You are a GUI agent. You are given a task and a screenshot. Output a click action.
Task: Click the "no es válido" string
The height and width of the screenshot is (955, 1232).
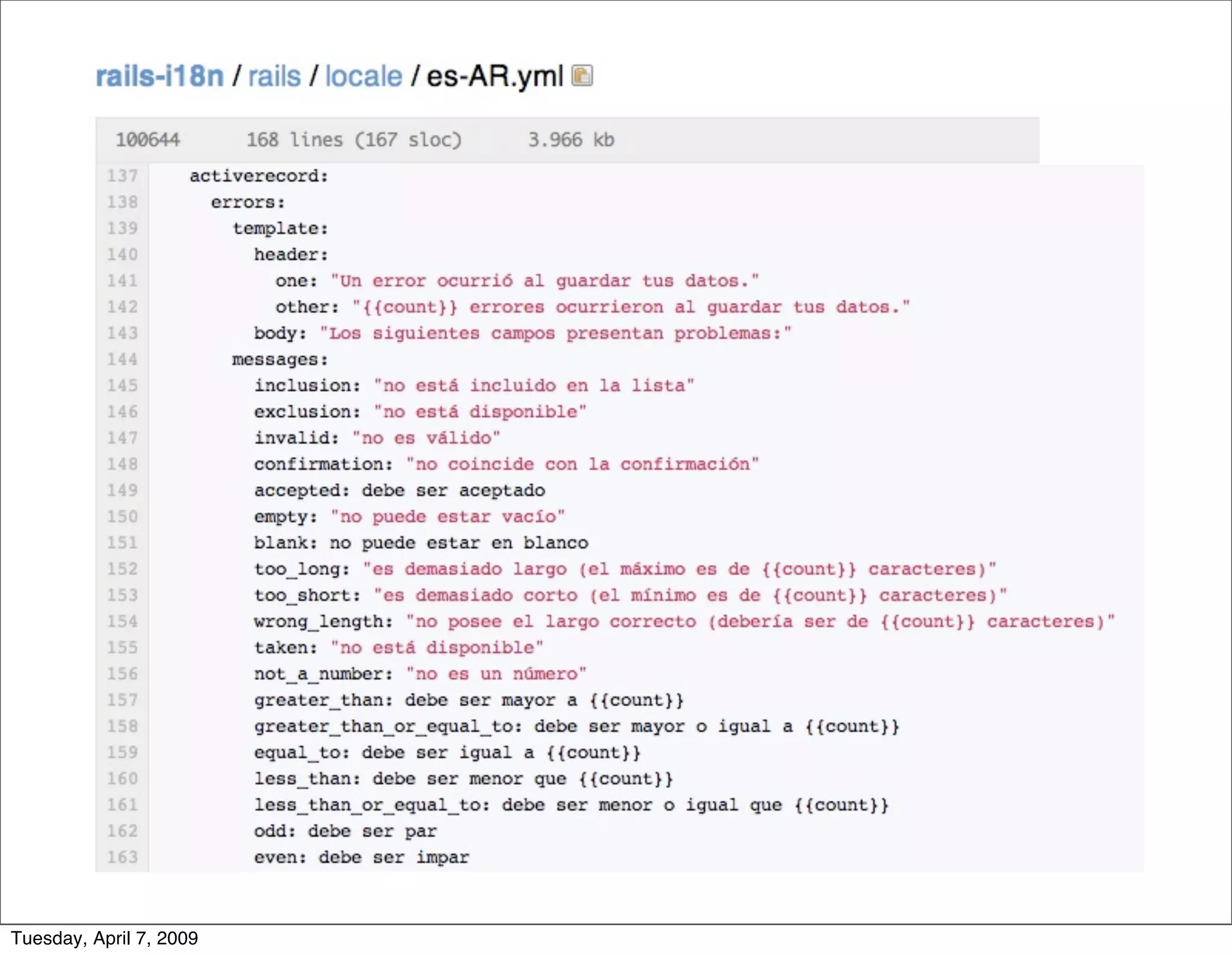pyautogui.click(x=426, y=437)
